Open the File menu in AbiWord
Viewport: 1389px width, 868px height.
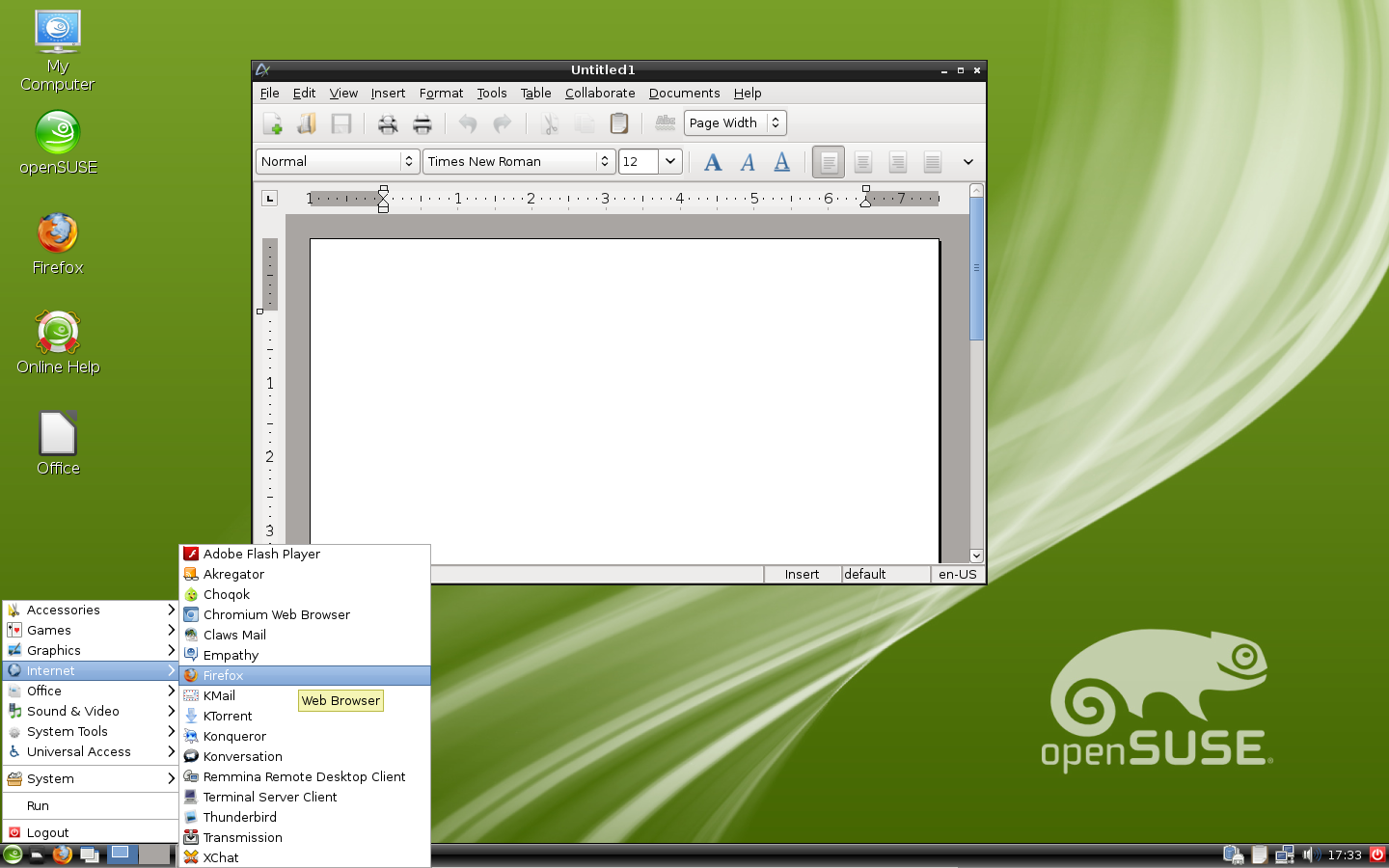coord(270,93)
